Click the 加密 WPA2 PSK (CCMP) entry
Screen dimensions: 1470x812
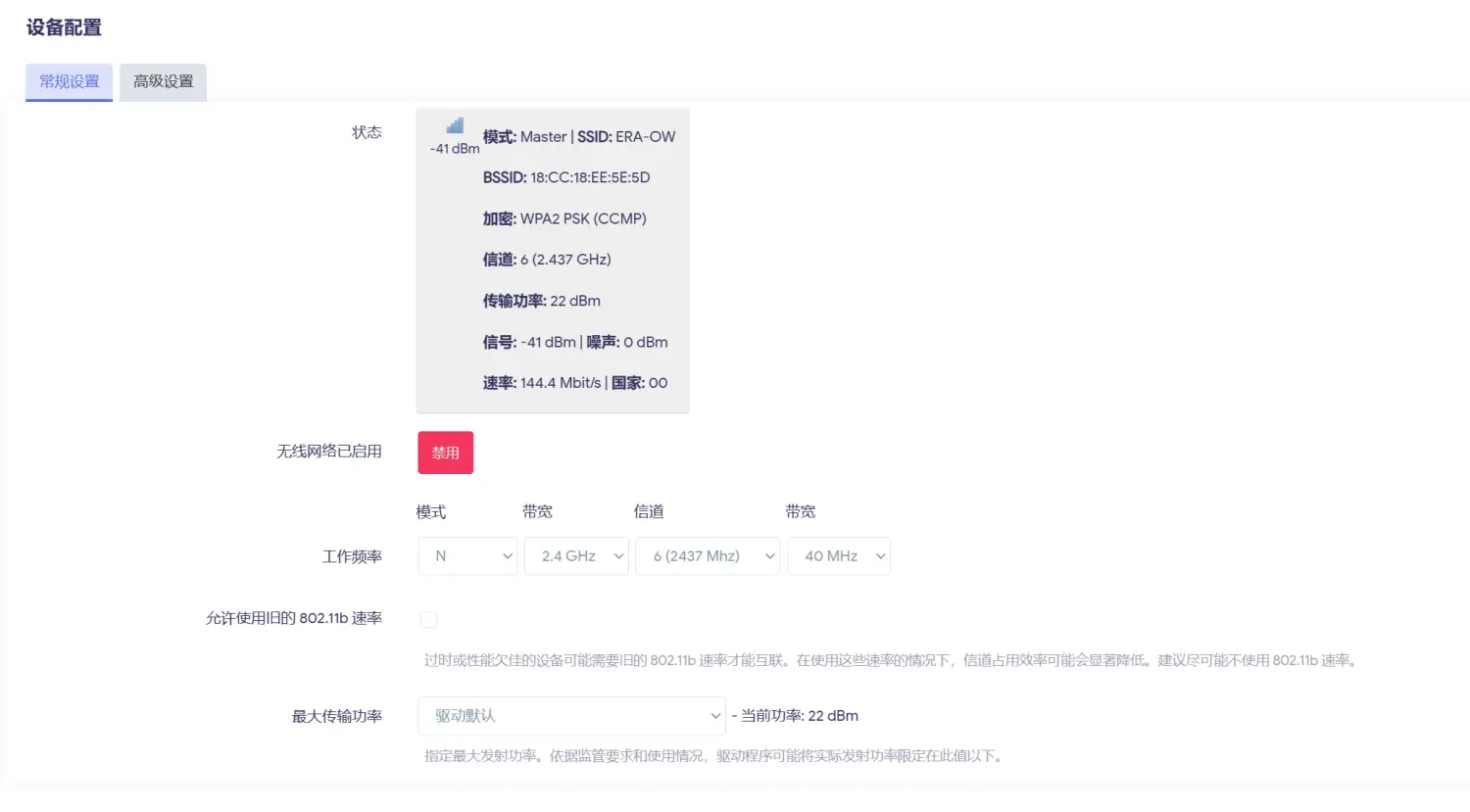point(564,218)
